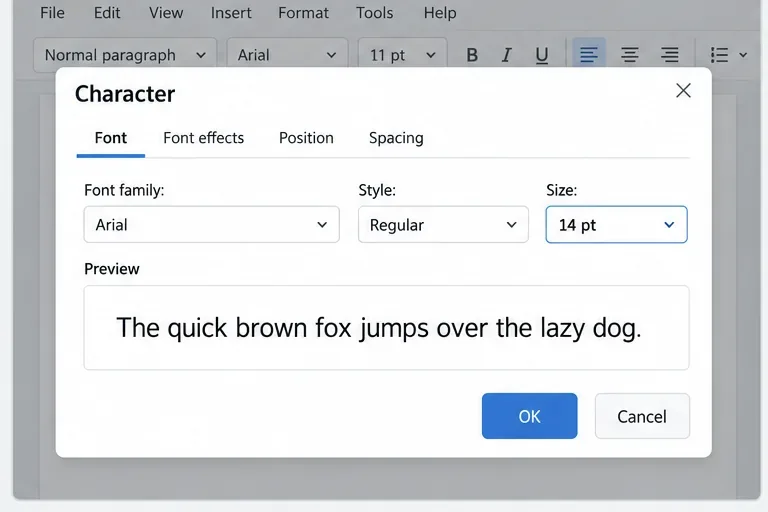Screen dimensions: 768x512
Task: Select align right icon
Action: click(x=670, y=55)
